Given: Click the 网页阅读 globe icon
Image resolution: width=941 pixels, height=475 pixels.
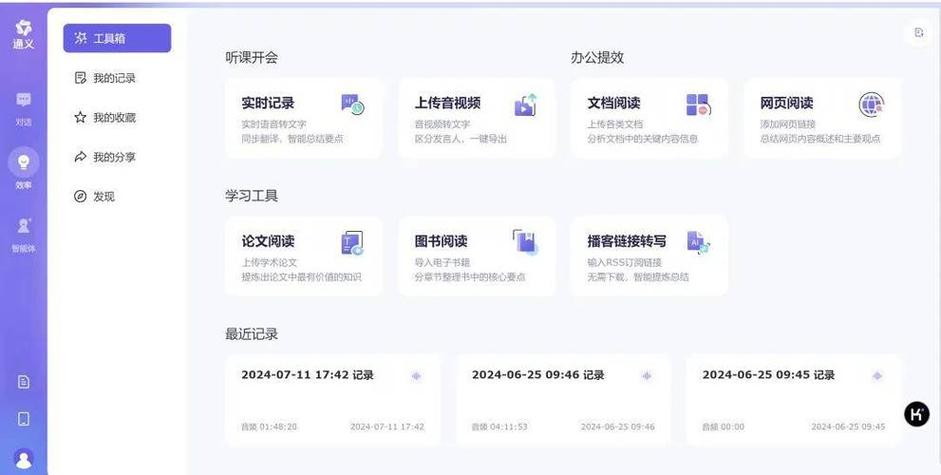Looking at the screenshot, I should [x=871, y=105].
